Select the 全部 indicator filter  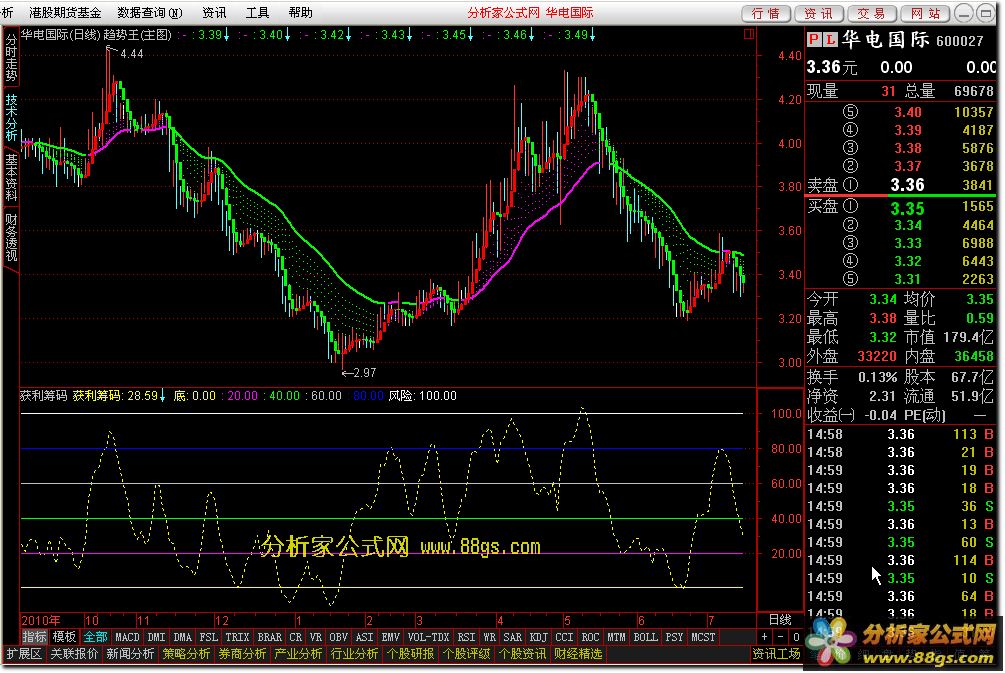[x=95, y=637]
